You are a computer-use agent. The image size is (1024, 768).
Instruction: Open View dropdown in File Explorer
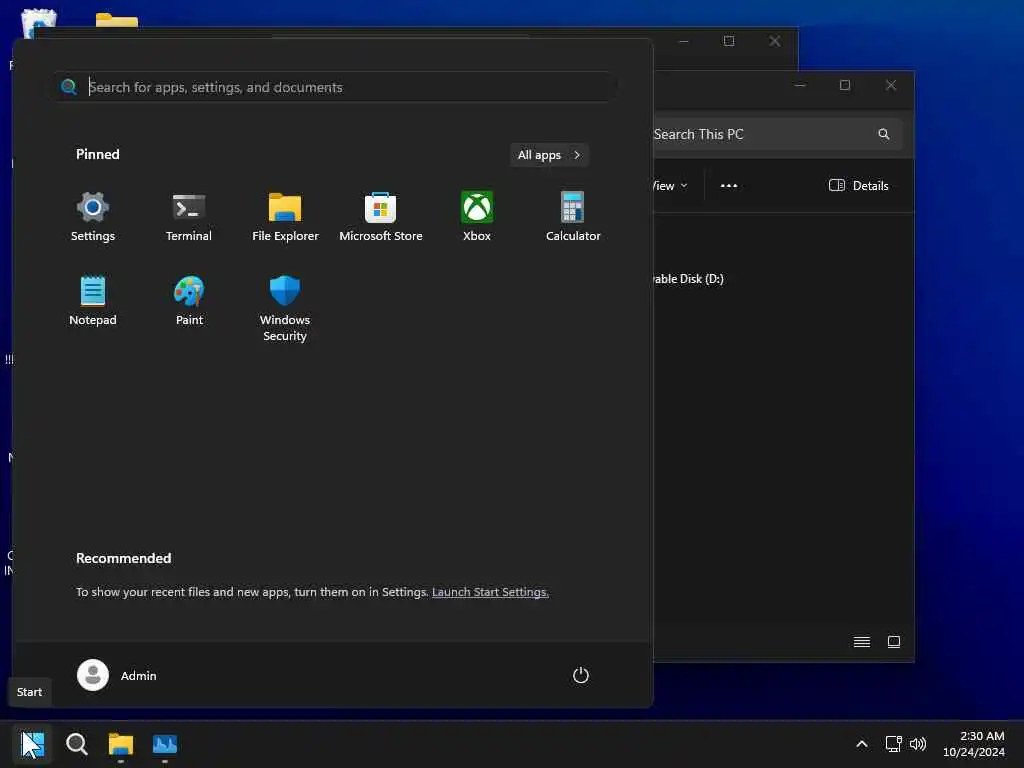point(670,185)
